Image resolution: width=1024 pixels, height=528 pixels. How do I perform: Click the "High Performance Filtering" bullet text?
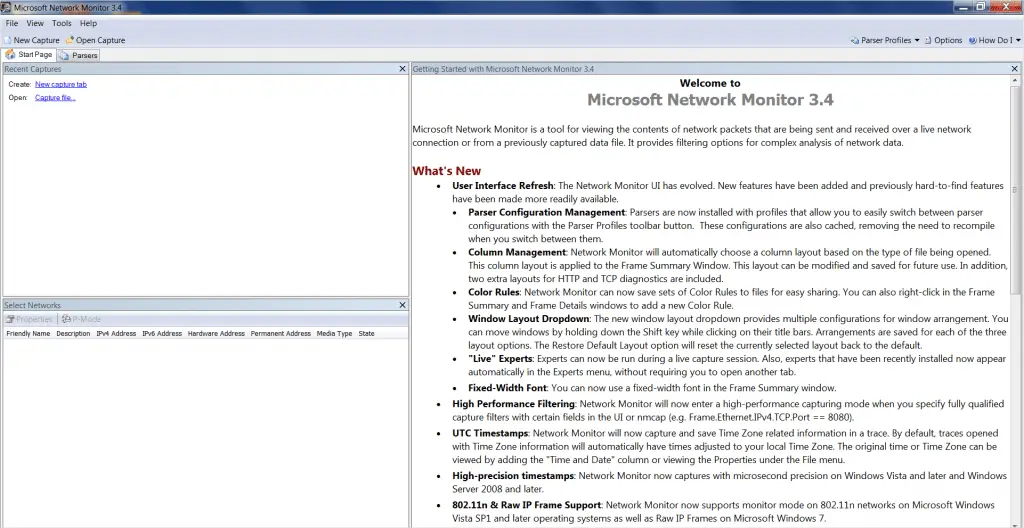tap(513, 404)
